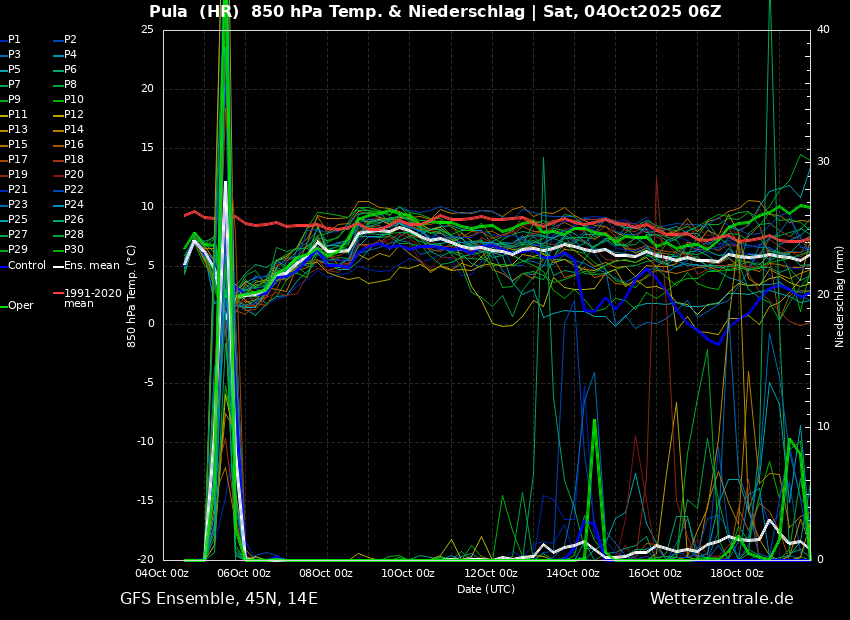Select the P16 legend entry
Image resolution: width=850 pixels, height=620 pixels.
coord(73,145)
